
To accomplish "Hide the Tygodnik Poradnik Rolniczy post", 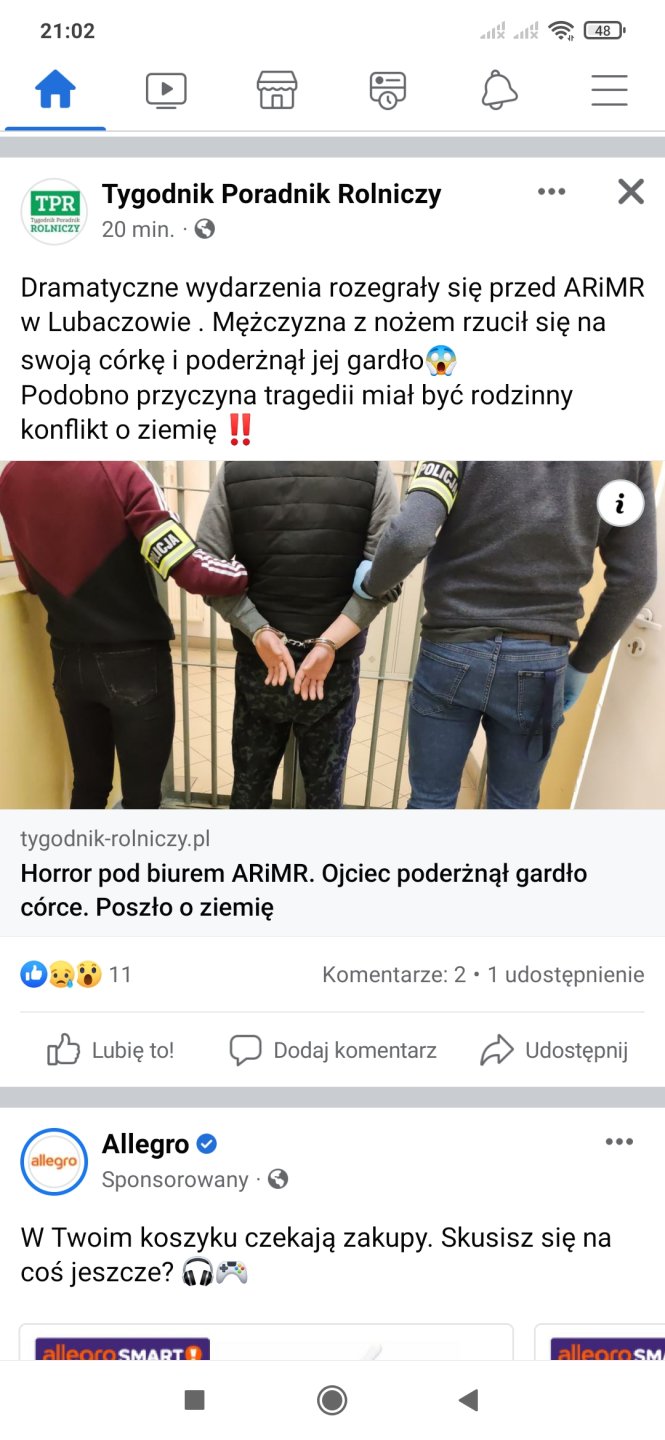I will pyautogui.click(x=631, y=192).
